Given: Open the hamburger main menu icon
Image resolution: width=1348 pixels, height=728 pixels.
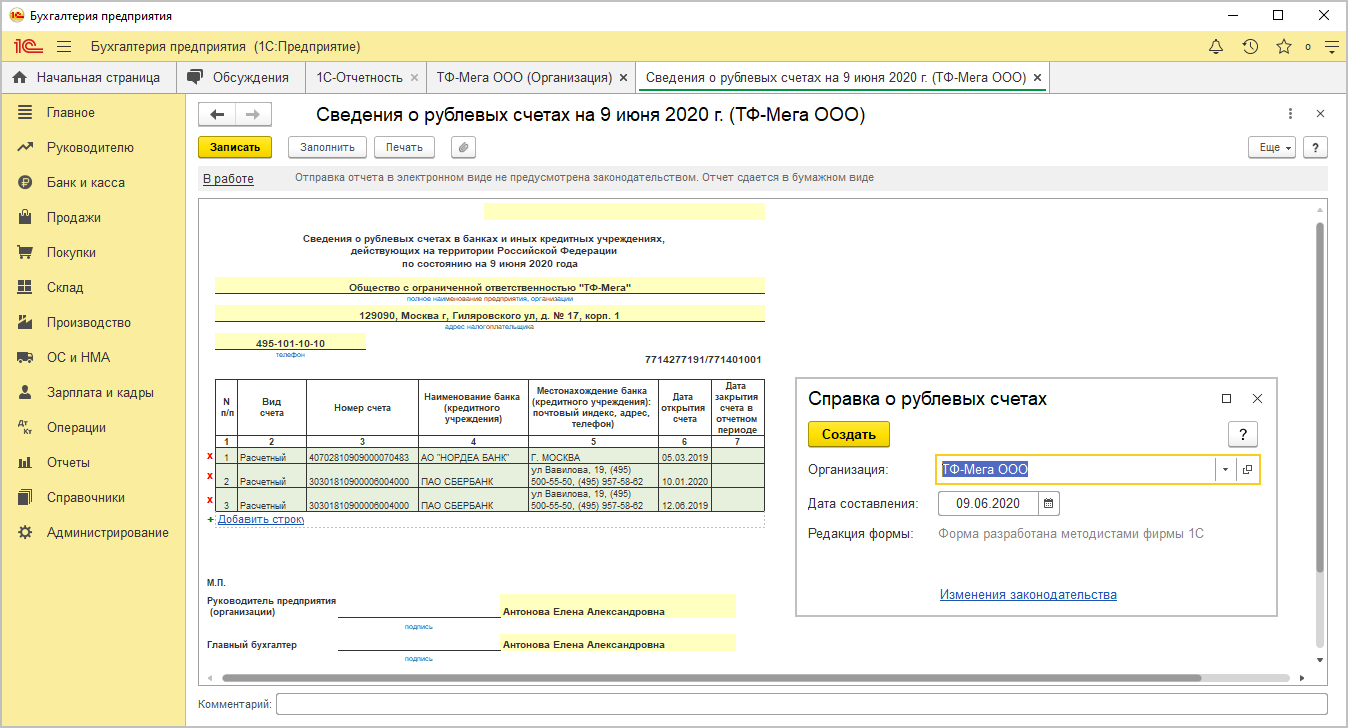Looking at the screenshot, I should 64,47.
